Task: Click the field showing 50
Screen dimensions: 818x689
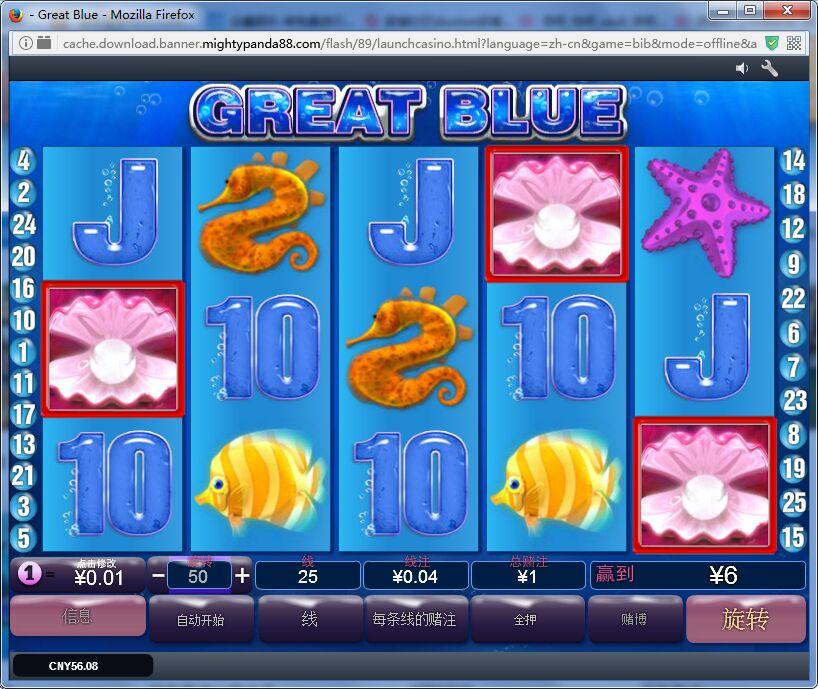Action: (199, 576)
